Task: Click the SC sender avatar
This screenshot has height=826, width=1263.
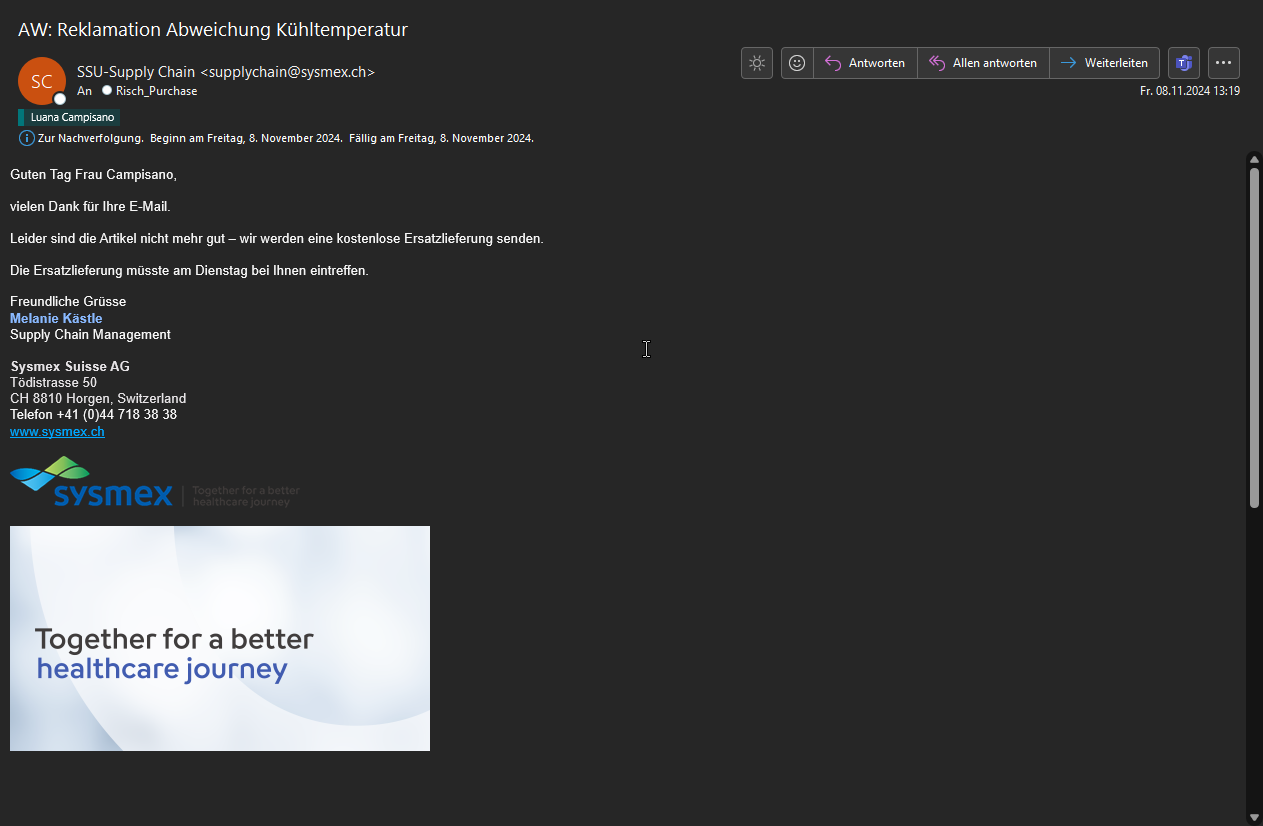Action: coord(41,81)
